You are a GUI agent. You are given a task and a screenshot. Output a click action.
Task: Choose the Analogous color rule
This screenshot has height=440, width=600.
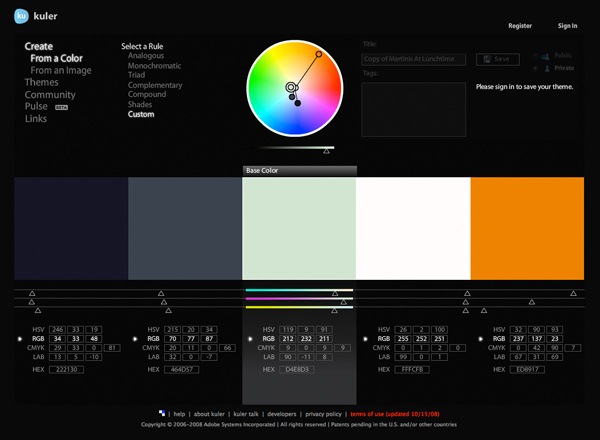(x=146, y=56)
